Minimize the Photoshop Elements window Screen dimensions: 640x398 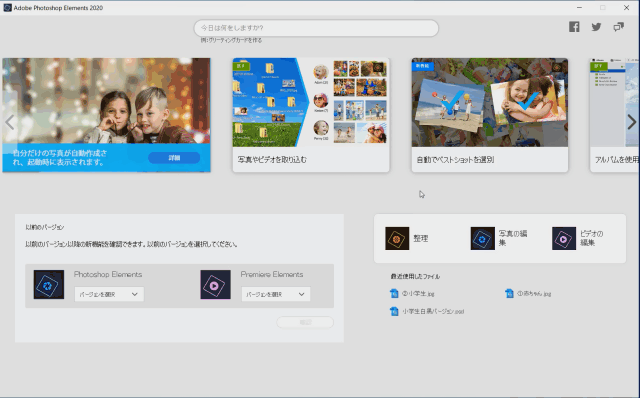(x=579, y=8)
